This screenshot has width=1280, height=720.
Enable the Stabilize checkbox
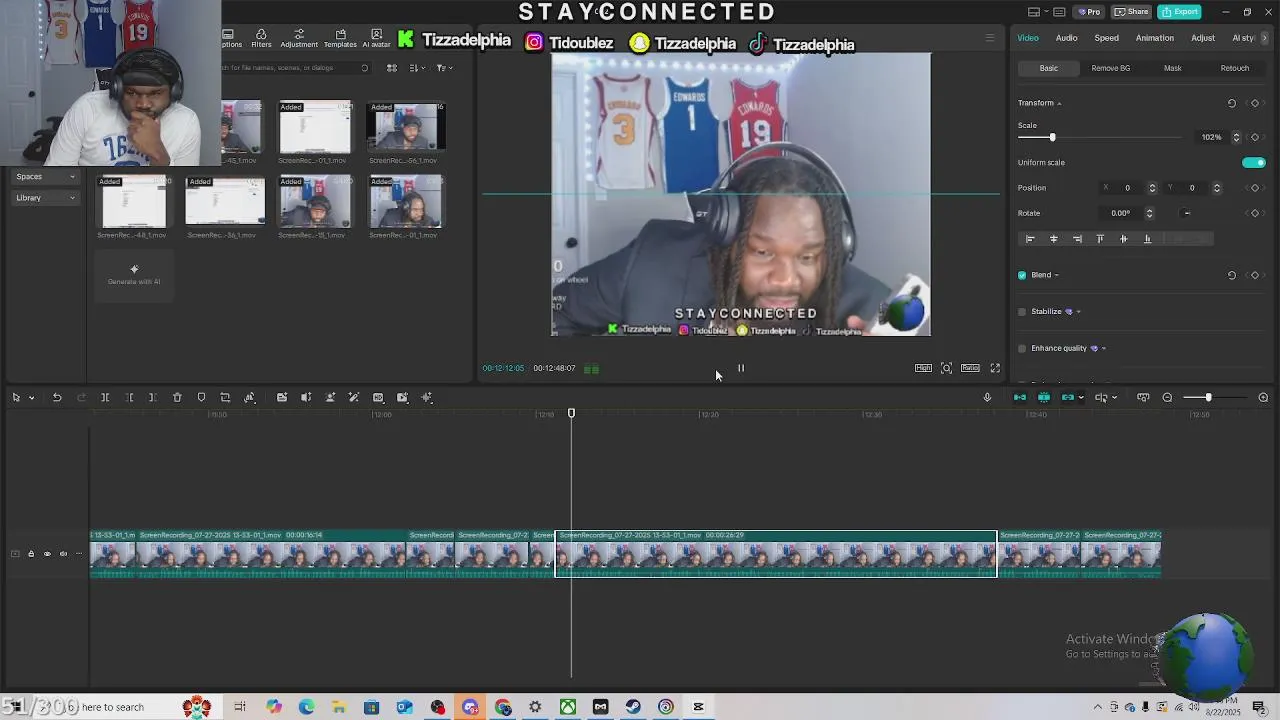[x=1022, y=312]
